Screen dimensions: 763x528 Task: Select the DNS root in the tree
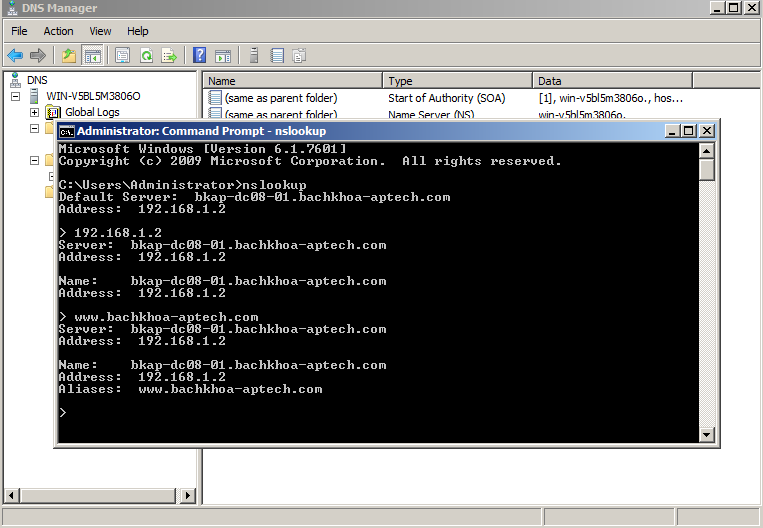pyautogui.click(x=37, y=80)
